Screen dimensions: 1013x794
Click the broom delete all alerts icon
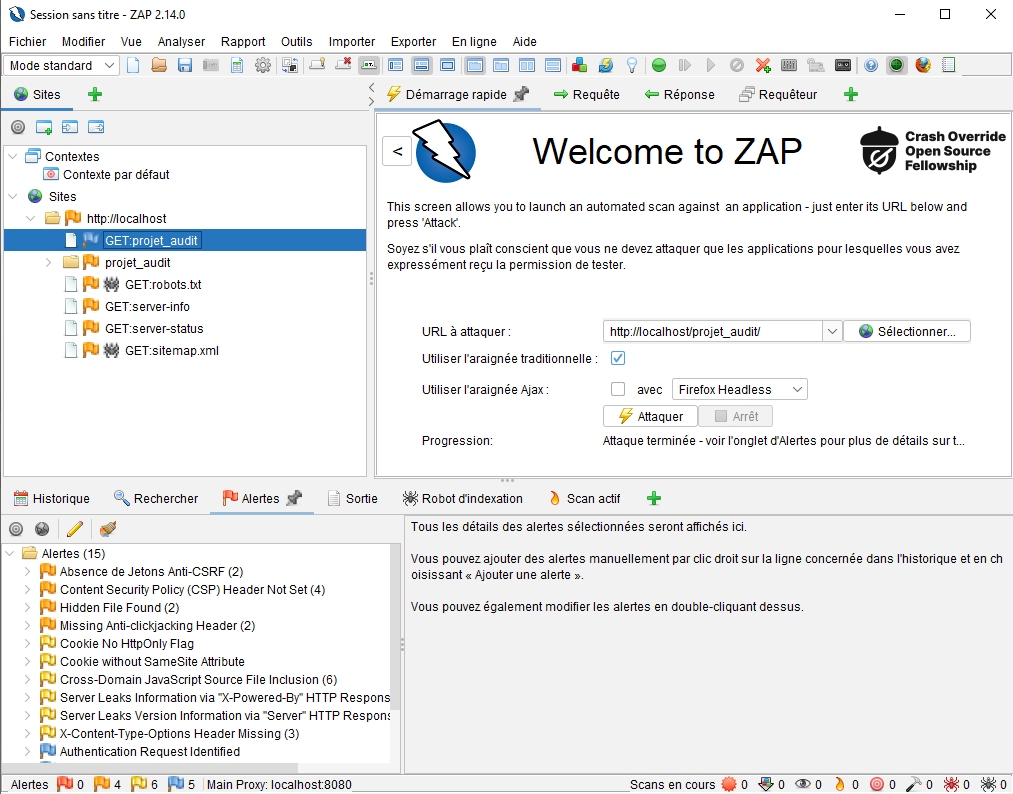click(x=107, y=529)
